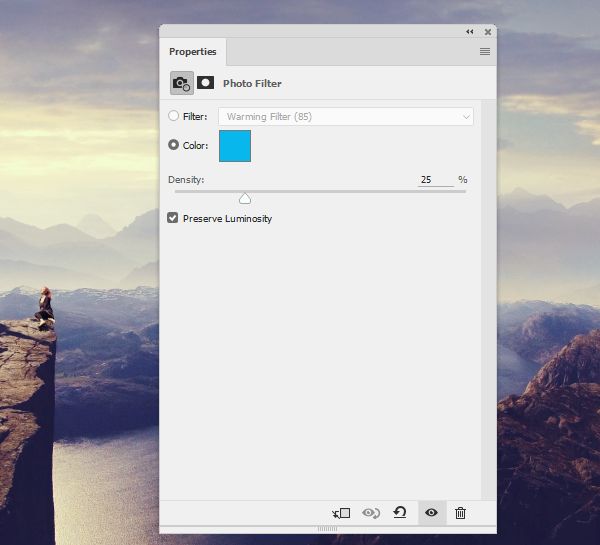Click the panel's vertical scrollbar
Viewport: 600px width, 545px height.
pos(489,299)
